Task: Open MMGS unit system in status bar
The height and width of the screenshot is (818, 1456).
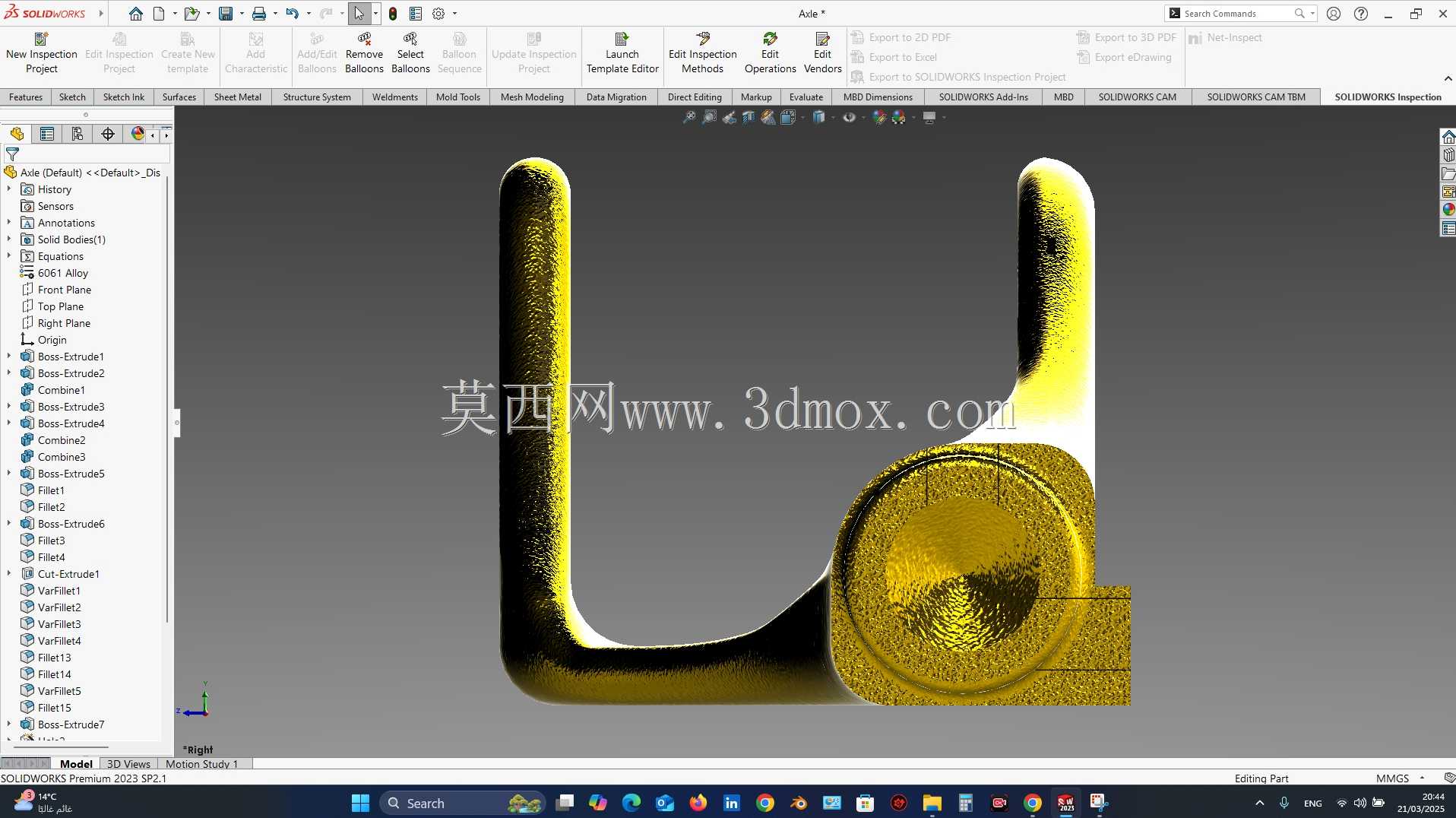Action: click(1400, 778)
